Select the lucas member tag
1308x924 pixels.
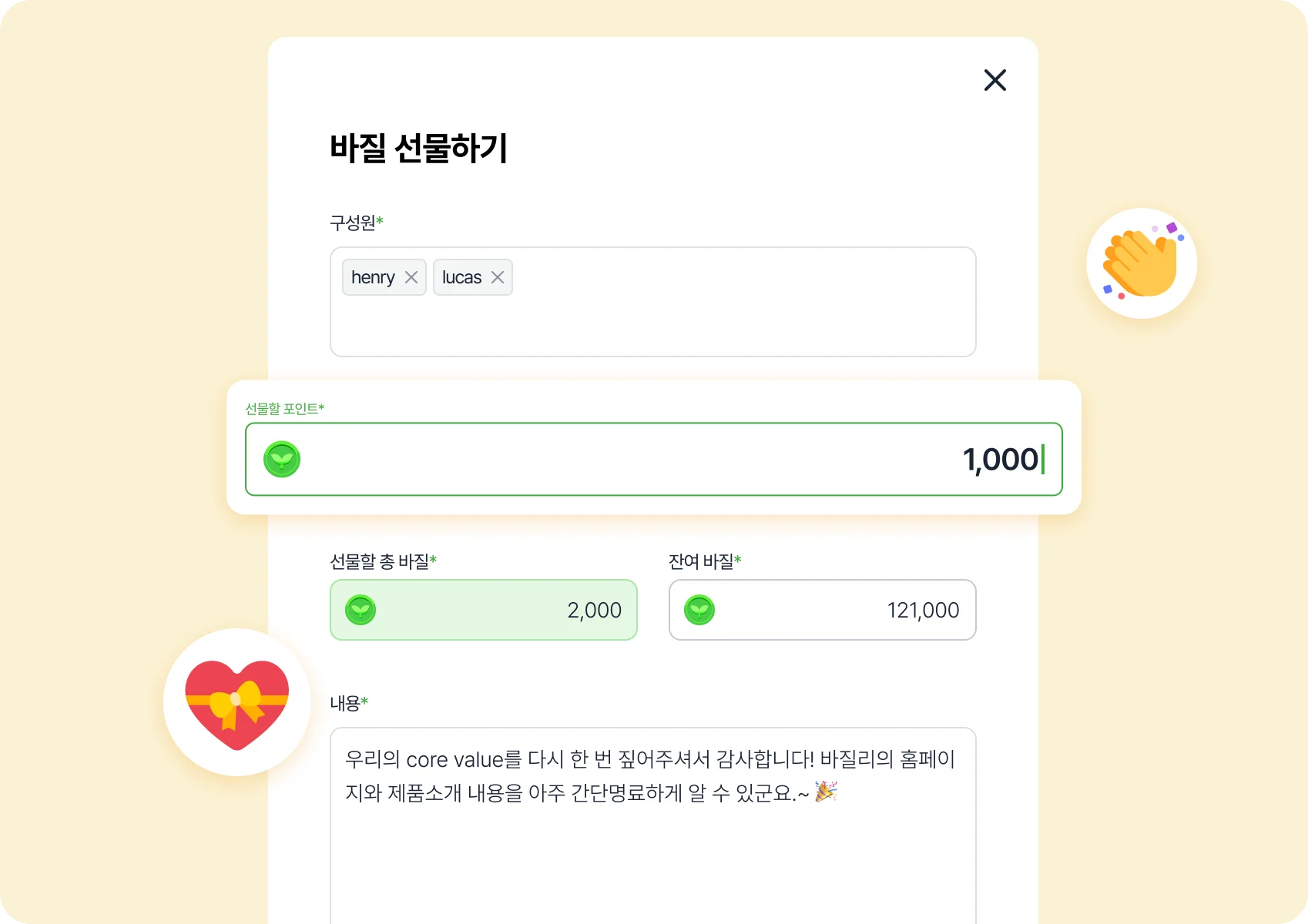(462, 277)
